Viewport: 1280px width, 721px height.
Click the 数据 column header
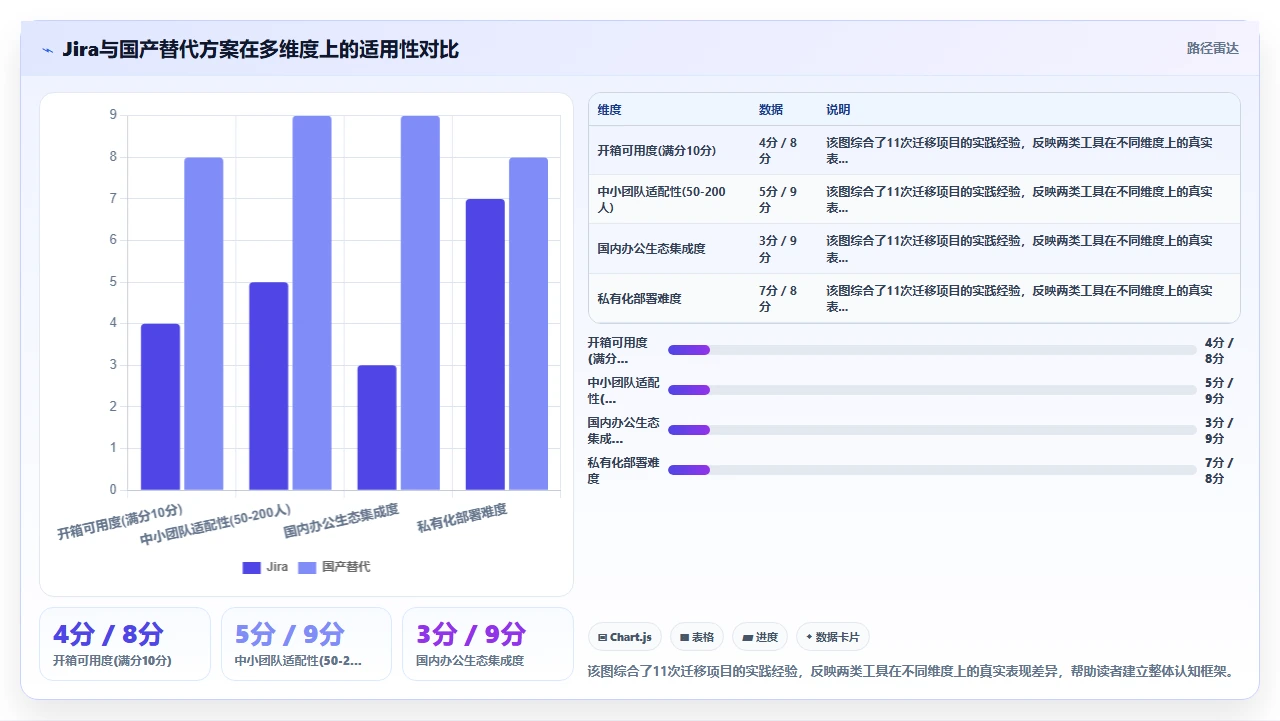[771, 110]
